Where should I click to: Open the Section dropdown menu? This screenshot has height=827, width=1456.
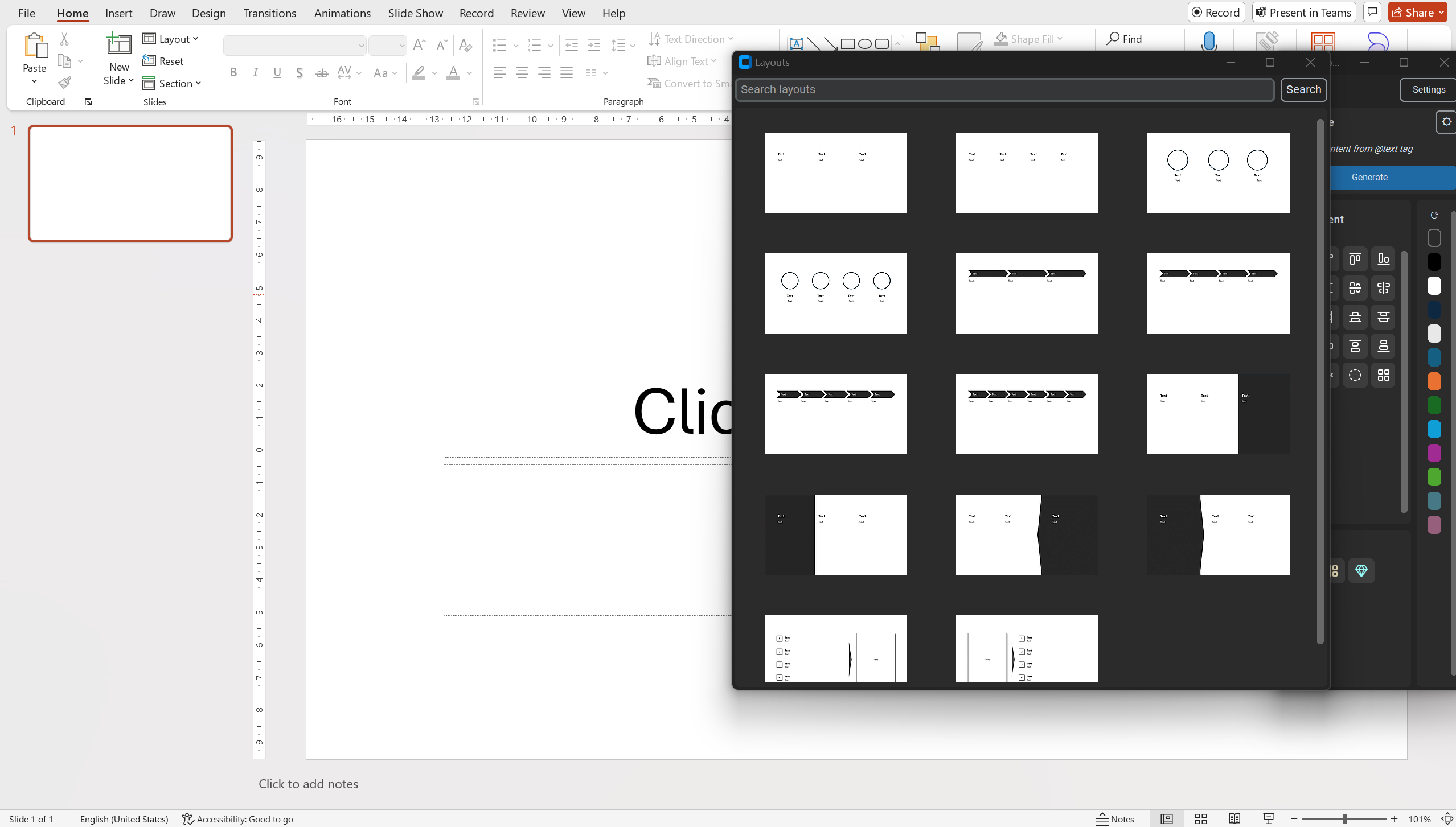tap(172, 83)
